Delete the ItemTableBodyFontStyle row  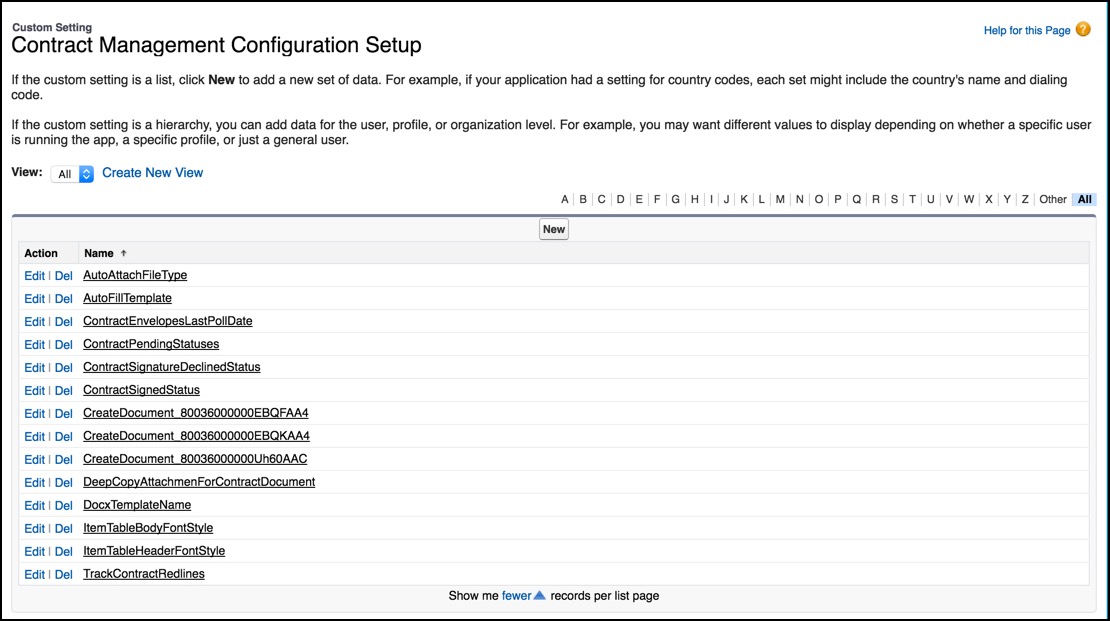[64, 529]
